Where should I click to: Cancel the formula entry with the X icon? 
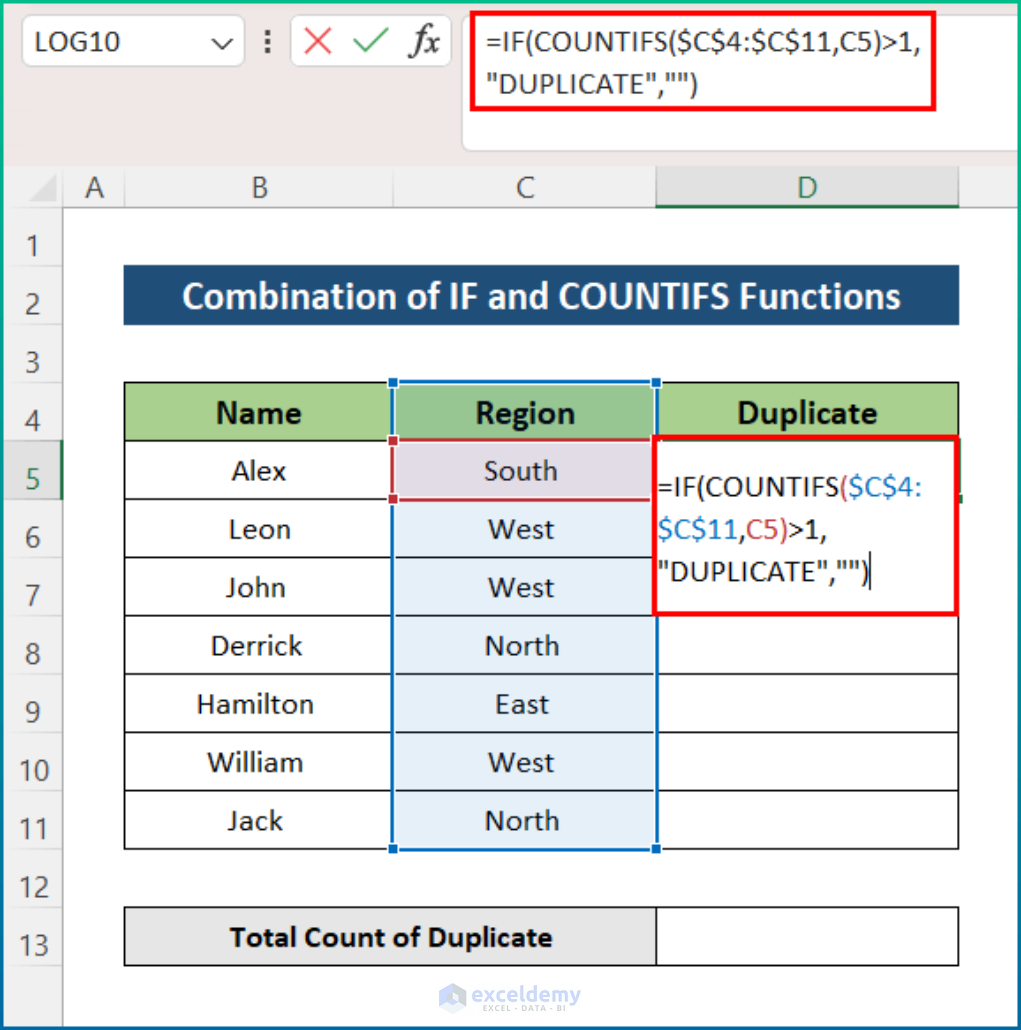click(x=318, y=42)
